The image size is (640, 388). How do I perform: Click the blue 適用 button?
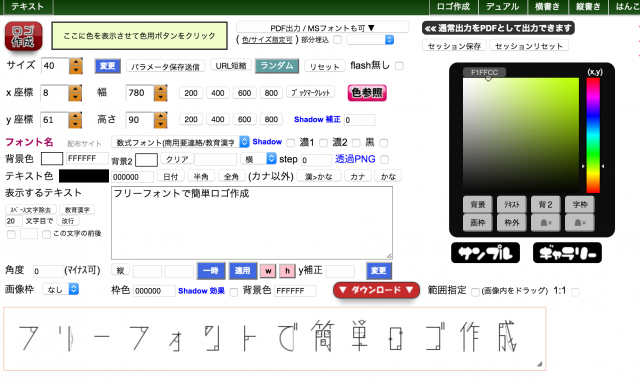coord(242,271)
